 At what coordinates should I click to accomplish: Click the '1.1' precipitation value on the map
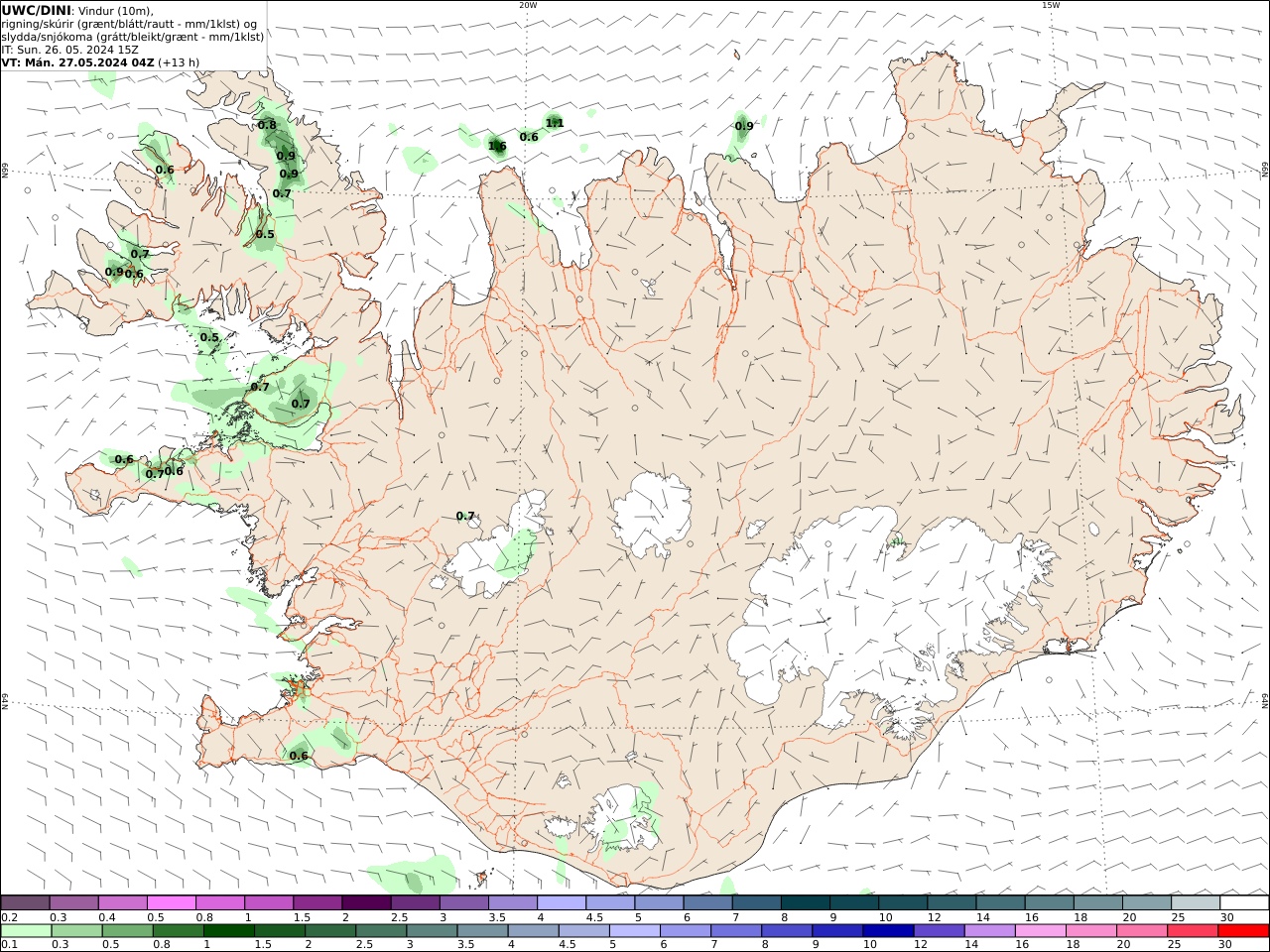pos(555,124)
